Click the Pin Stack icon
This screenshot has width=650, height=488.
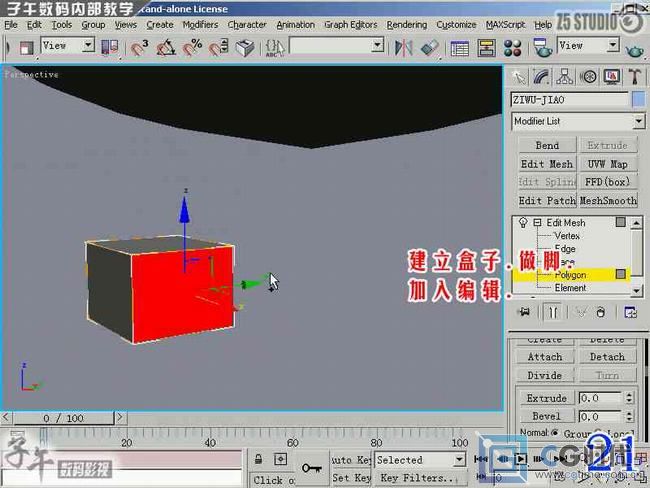[525, 312]
